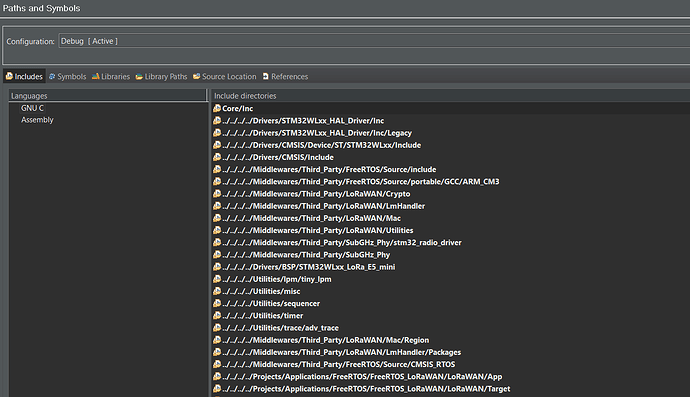Click folder icon of Utilities/misc entry
Image resolution: width=690 pixels, height=397 pixels.
point(217,291)
